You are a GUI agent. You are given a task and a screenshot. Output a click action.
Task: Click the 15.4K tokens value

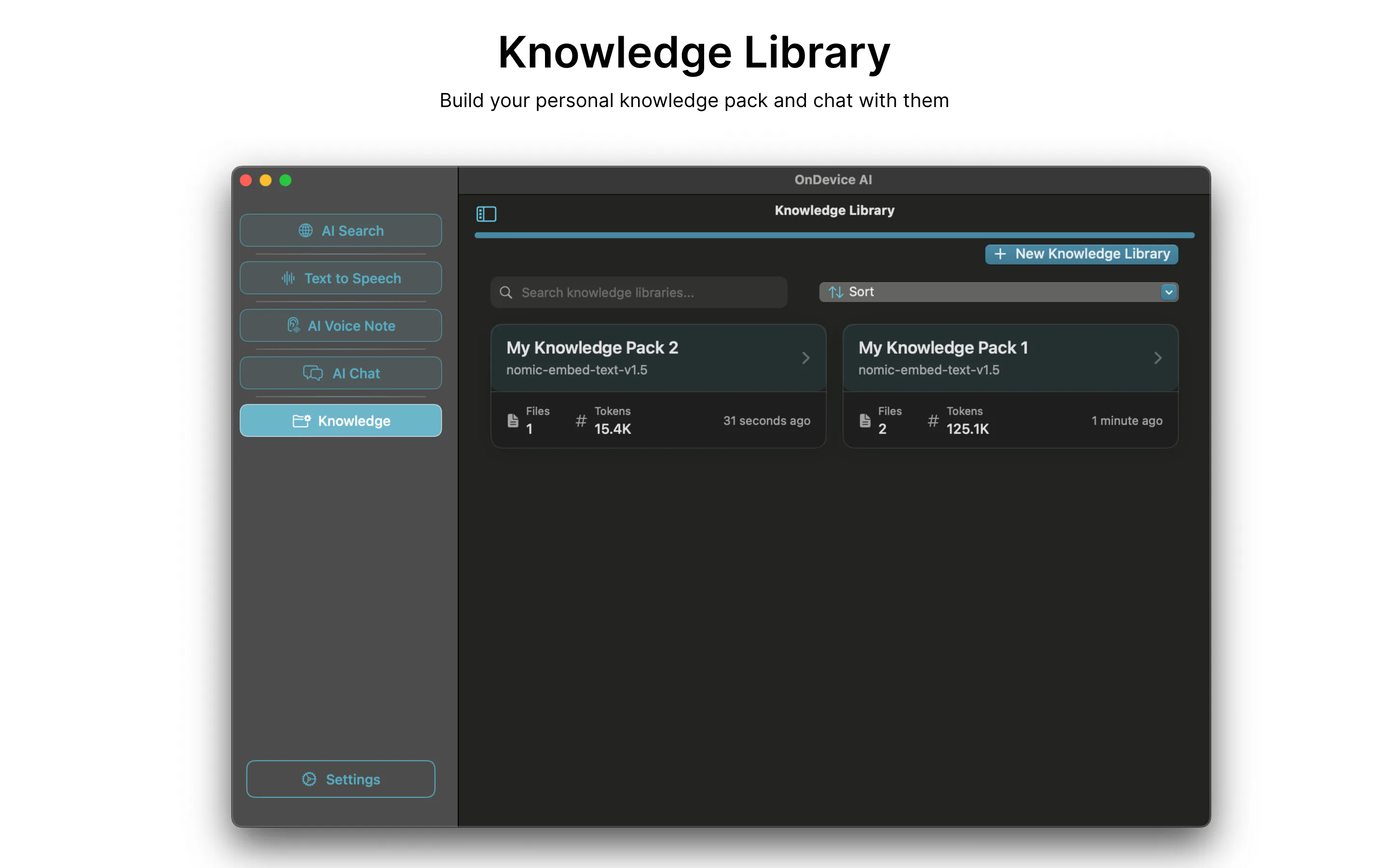point(613,429)
